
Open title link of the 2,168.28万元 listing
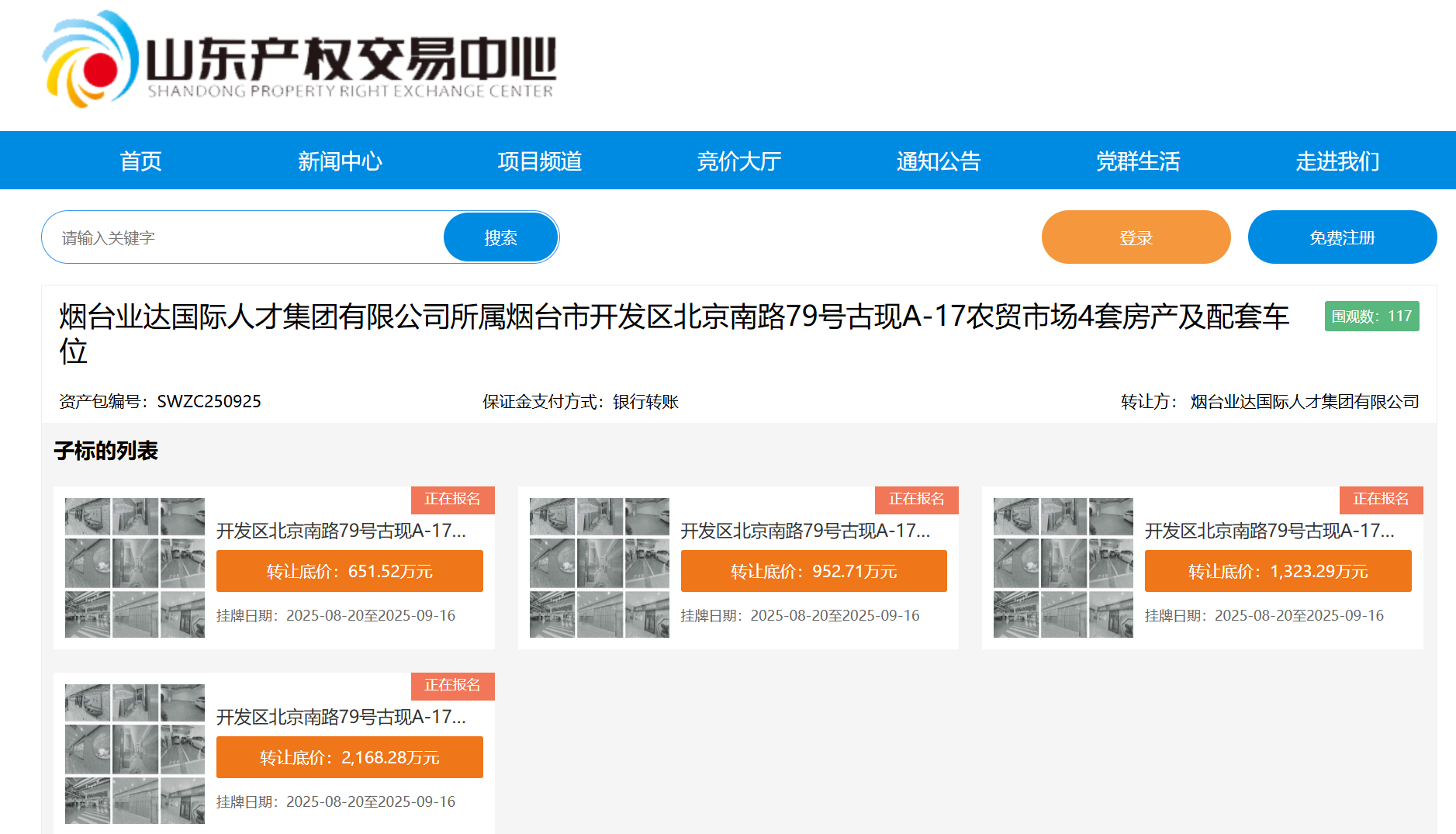(341, 717)
